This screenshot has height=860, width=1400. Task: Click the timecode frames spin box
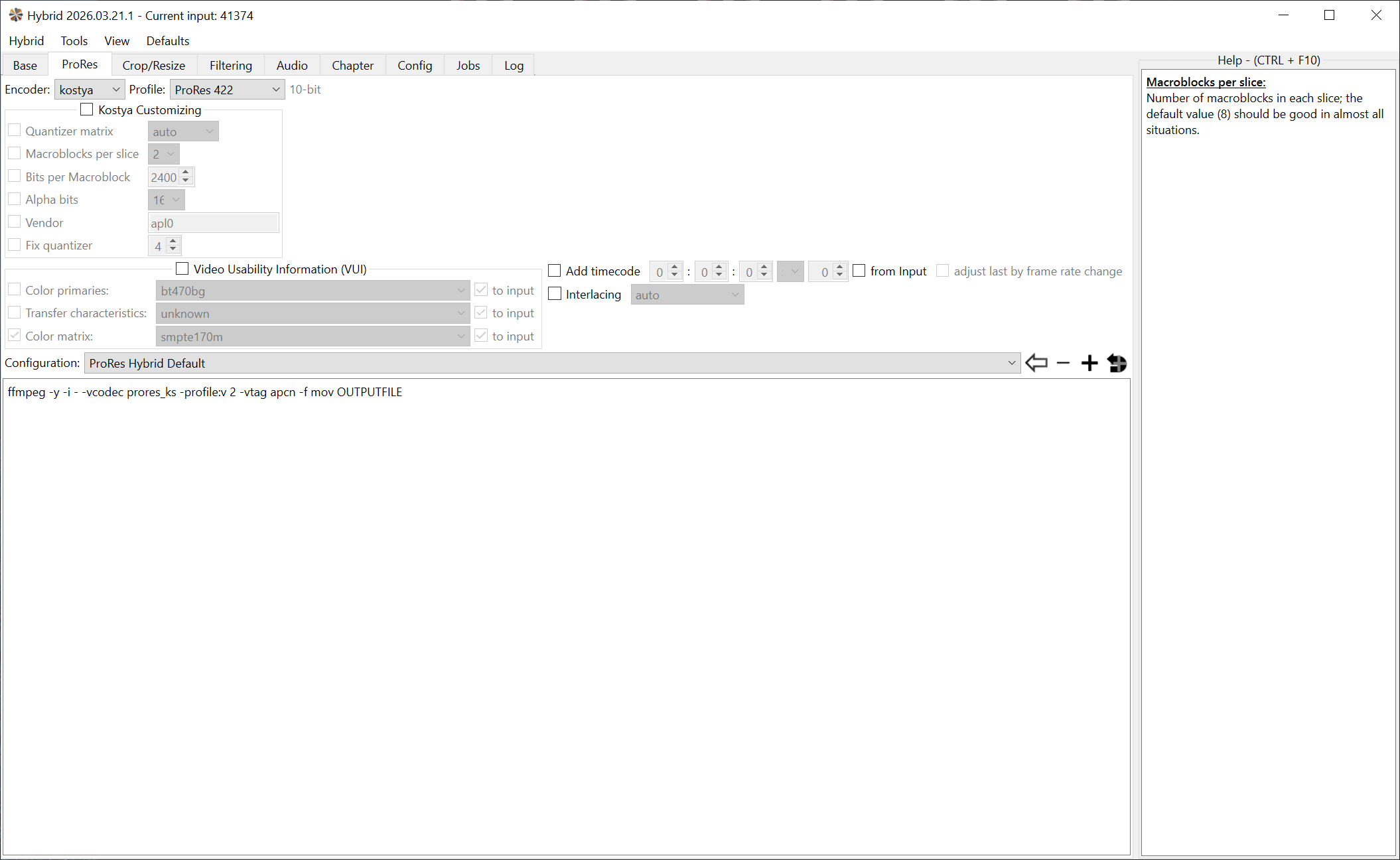click(828, 271)
